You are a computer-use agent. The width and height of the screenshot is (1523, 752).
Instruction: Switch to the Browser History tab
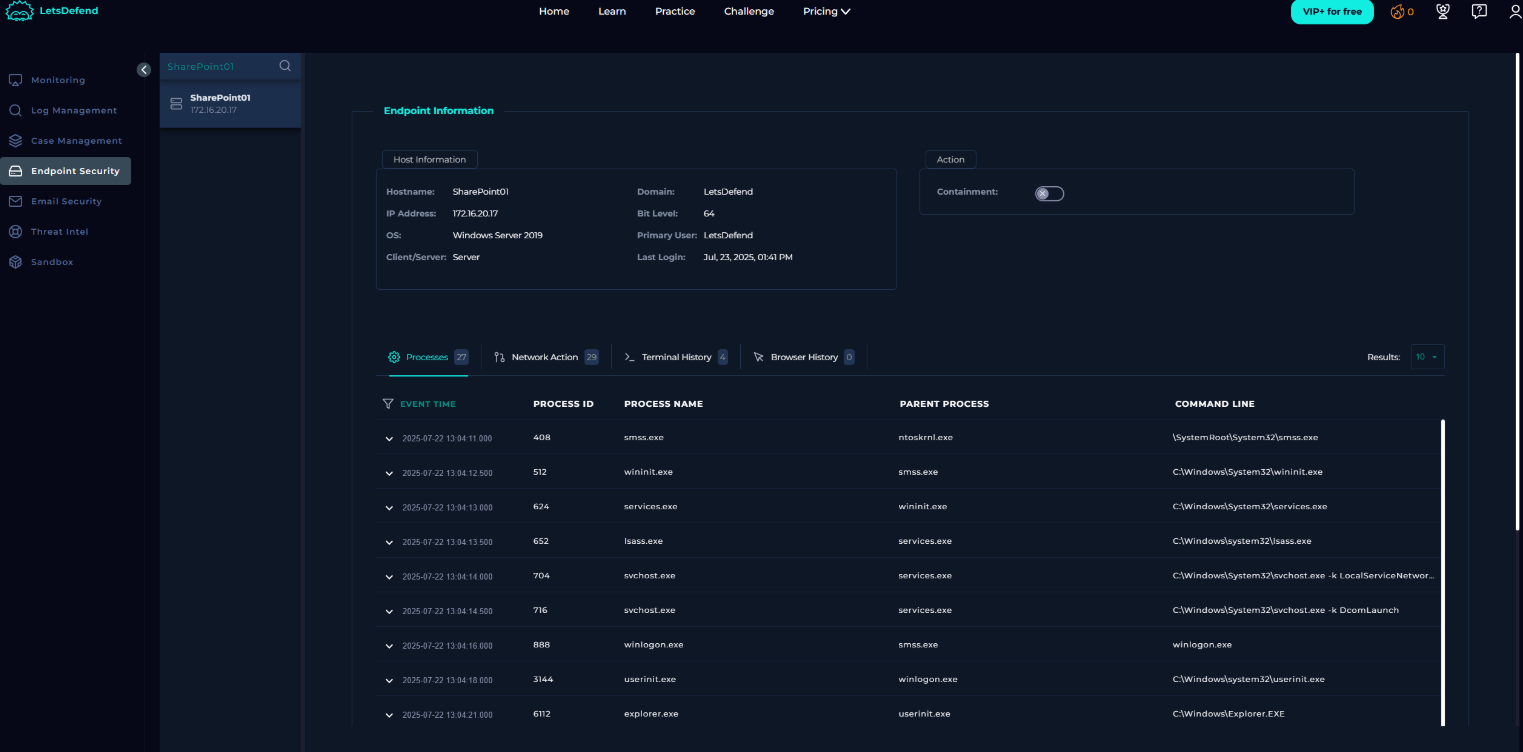click(x=804, y=357)
